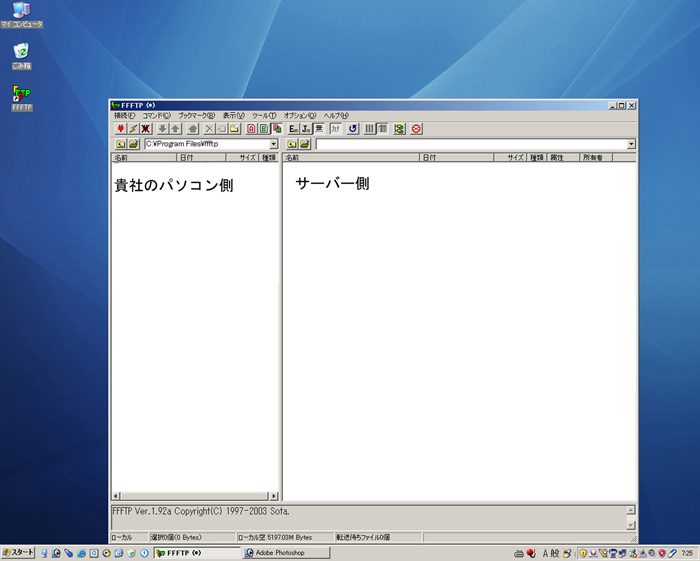Click Windows Media Player quick launch icon

coord(106,553)
